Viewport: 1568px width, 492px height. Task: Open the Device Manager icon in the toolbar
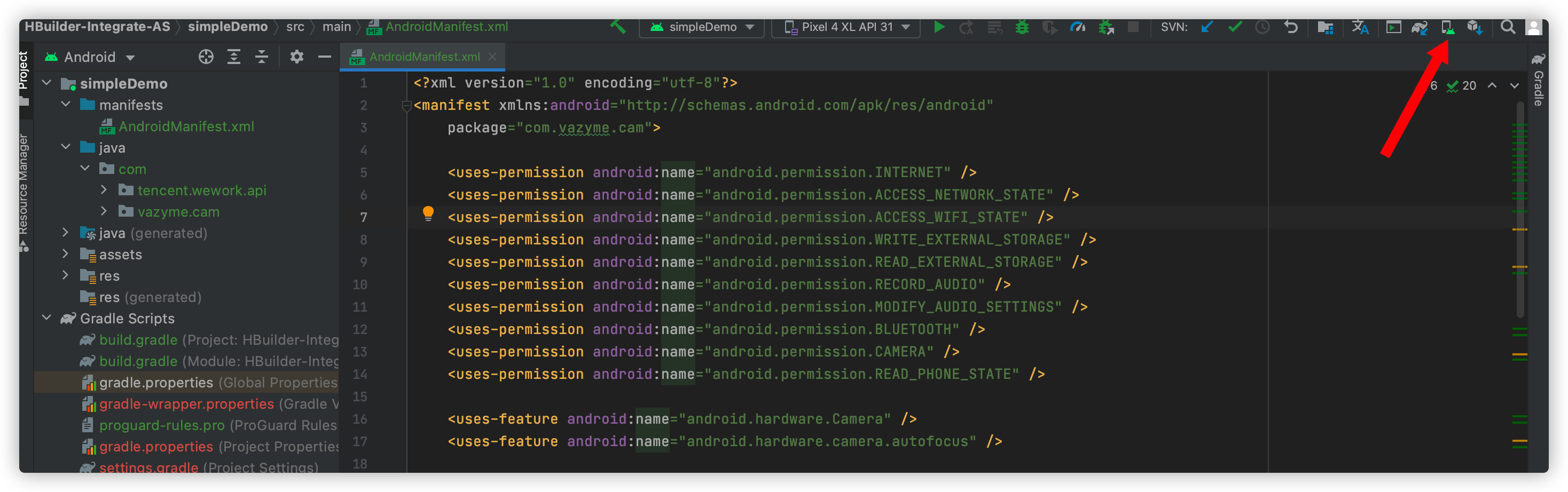click(1447, 27)
